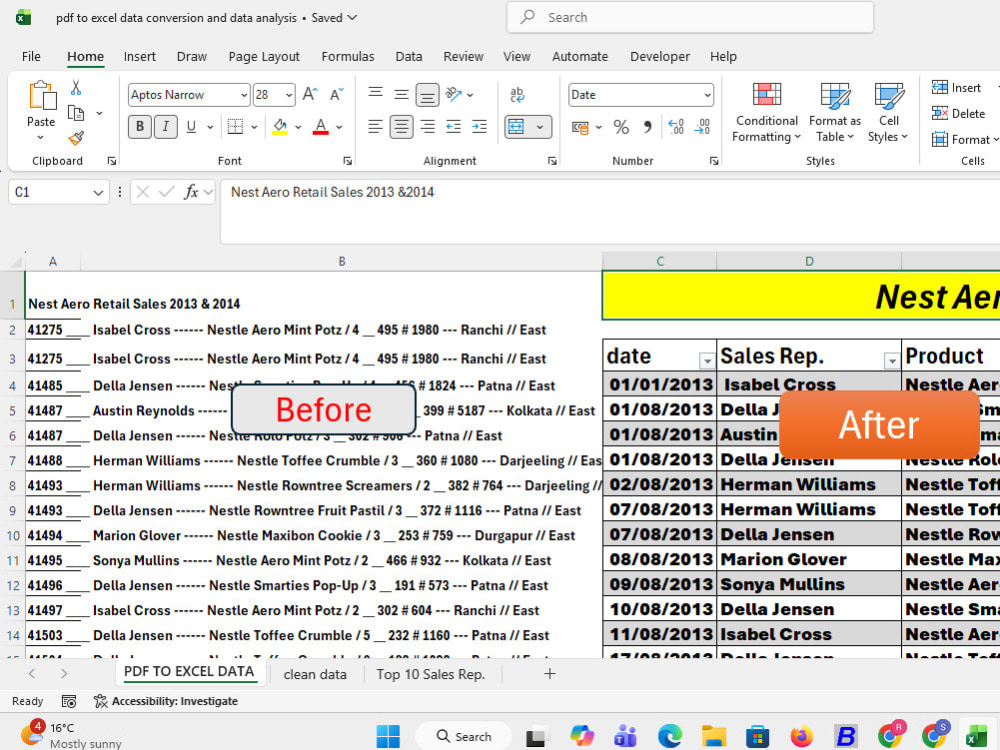Switch to the Data tab

[409, 56]
